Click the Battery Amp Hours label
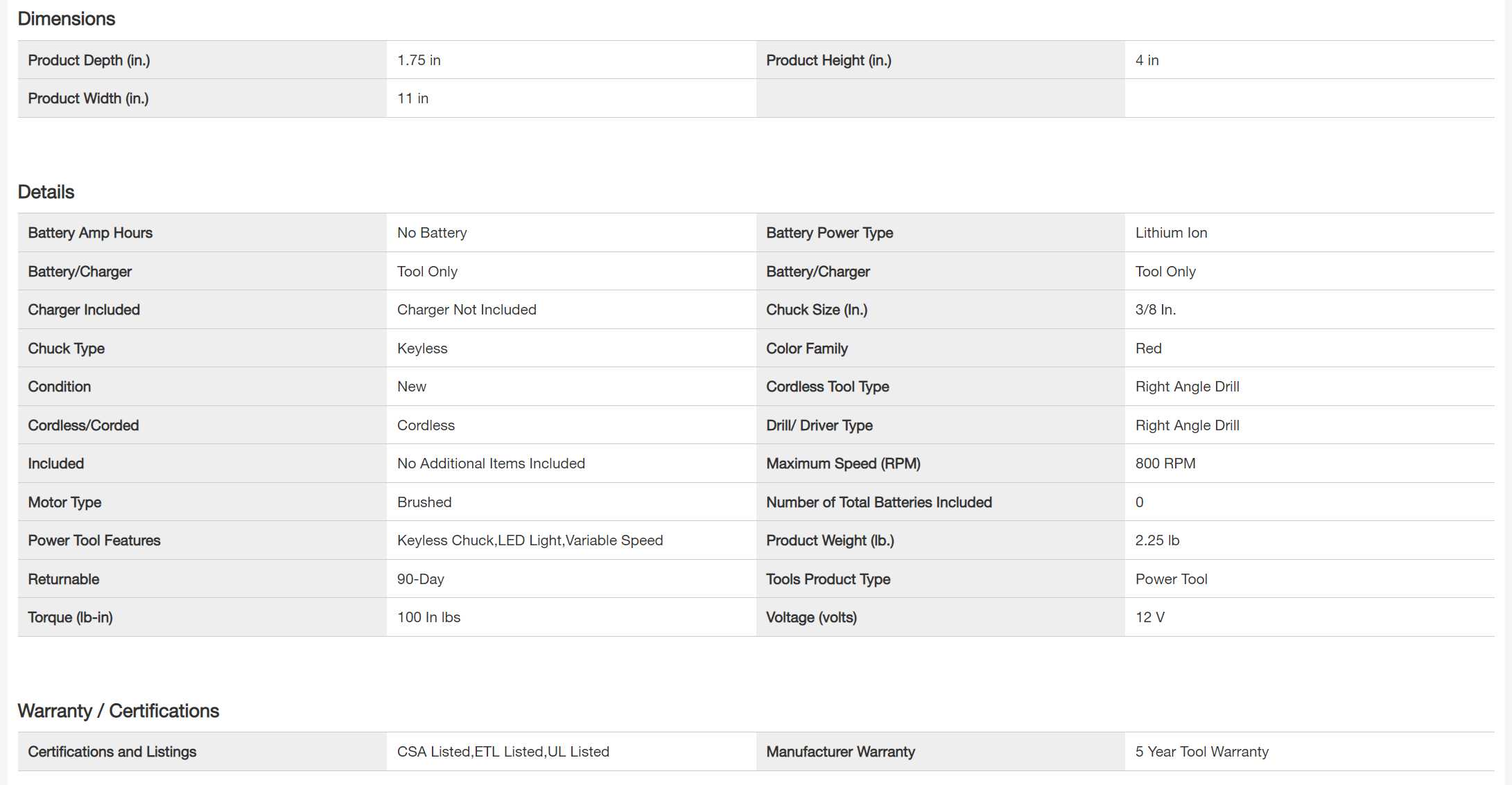The width and height of the screenshot is (1512, 785). [x=90, y=233]
